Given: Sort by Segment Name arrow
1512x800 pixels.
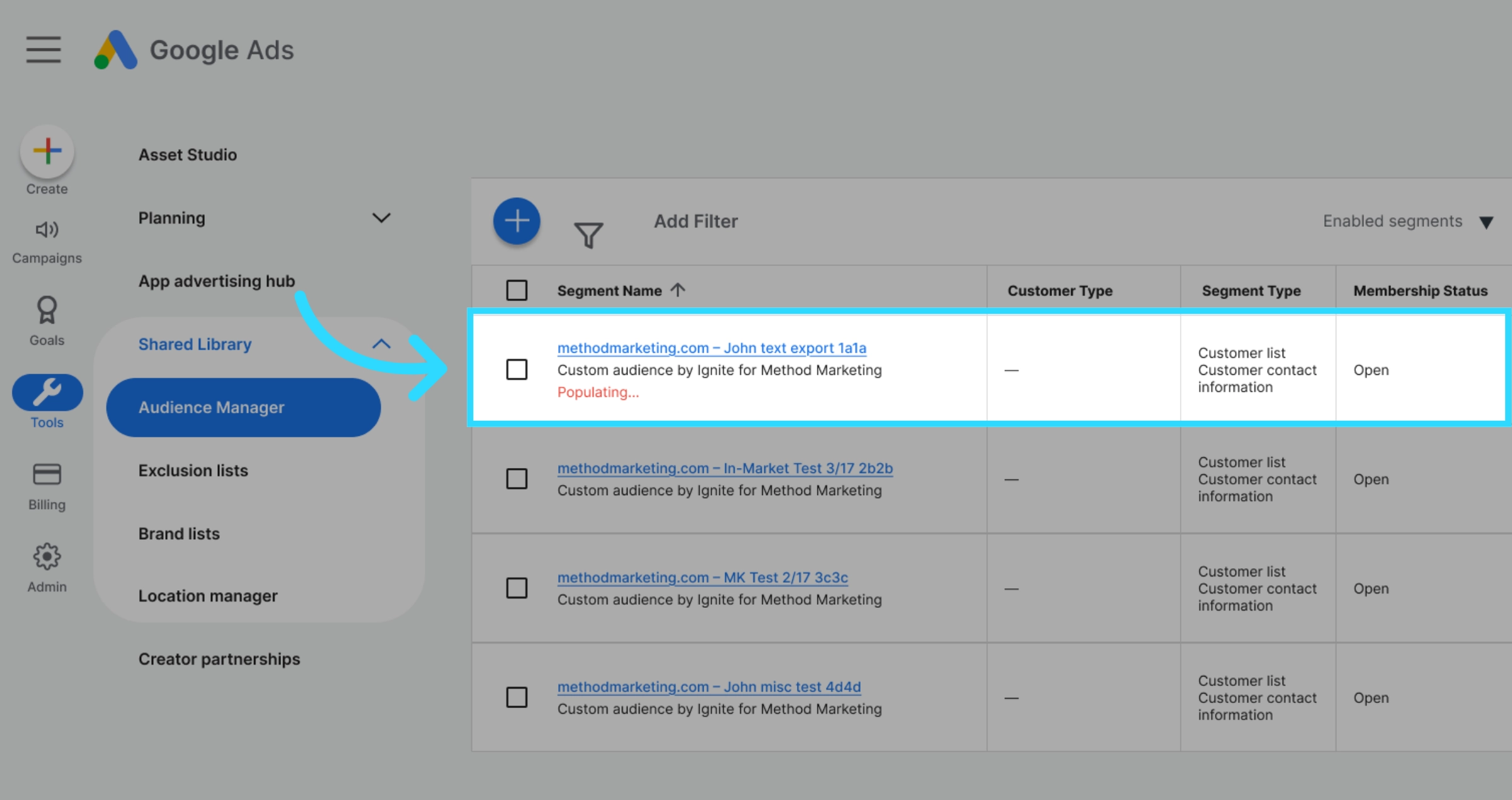Looking at the screenshot, I should 678,290.
